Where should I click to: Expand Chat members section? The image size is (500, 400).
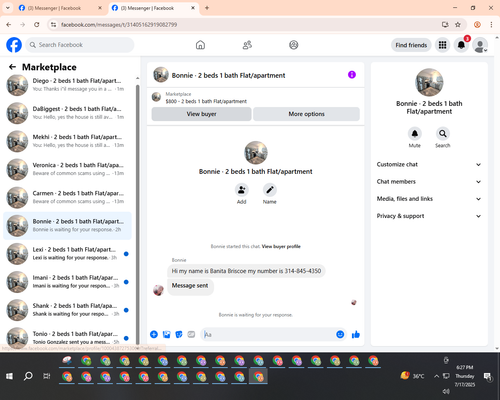pos(429,182)
